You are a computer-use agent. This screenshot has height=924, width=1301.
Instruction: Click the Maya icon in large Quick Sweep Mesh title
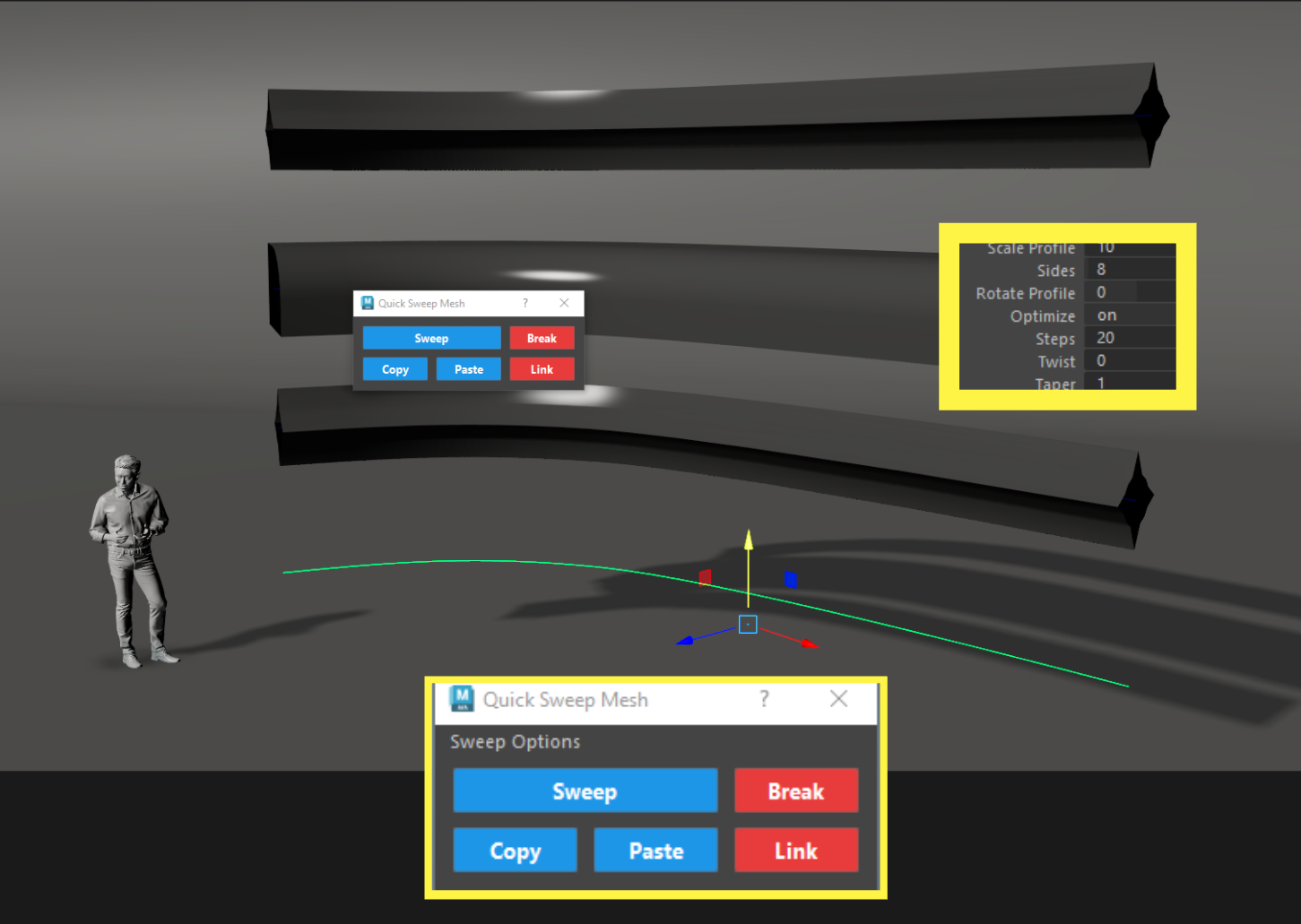click(462, 699)
